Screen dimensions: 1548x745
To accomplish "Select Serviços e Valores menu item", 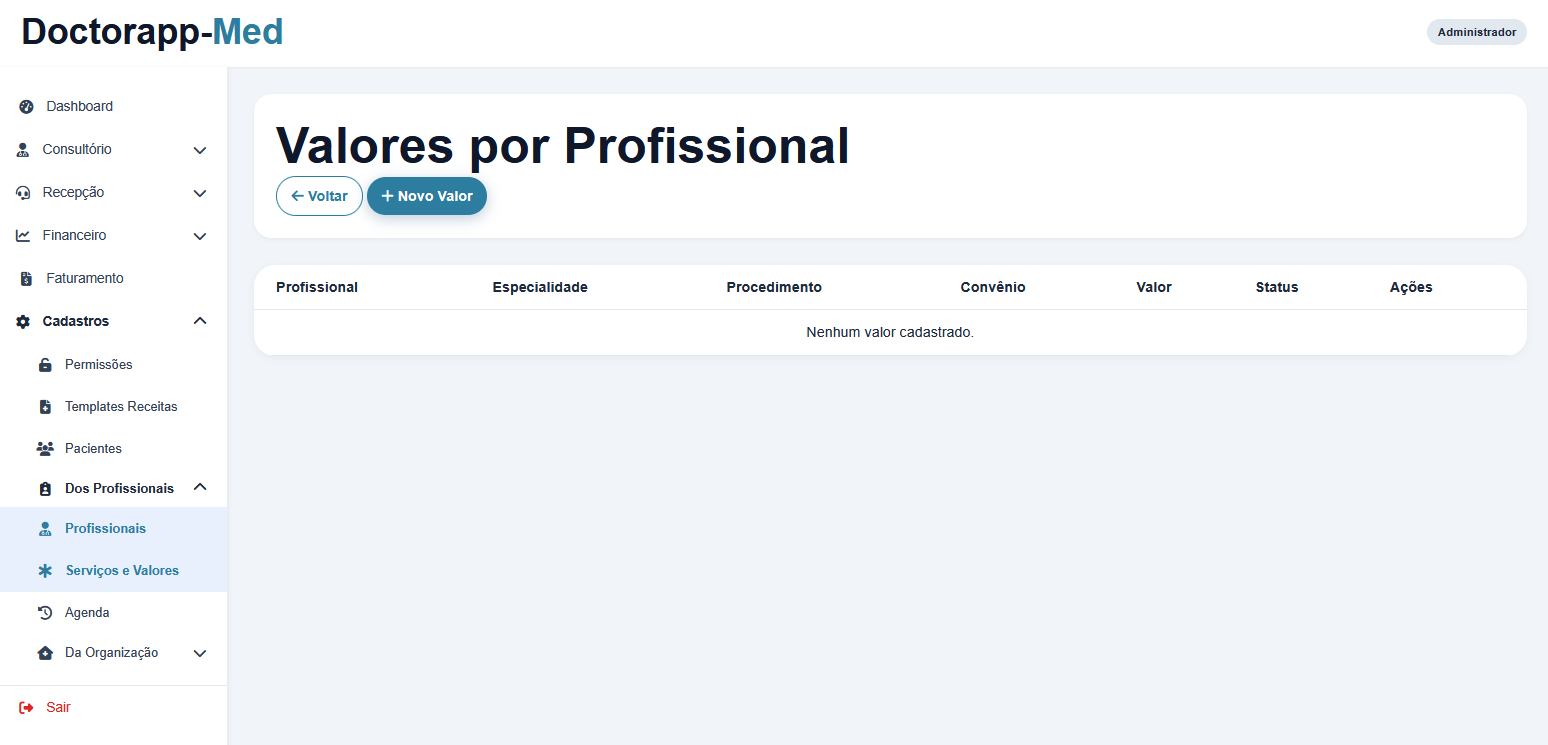I will (x=114, y=570).
